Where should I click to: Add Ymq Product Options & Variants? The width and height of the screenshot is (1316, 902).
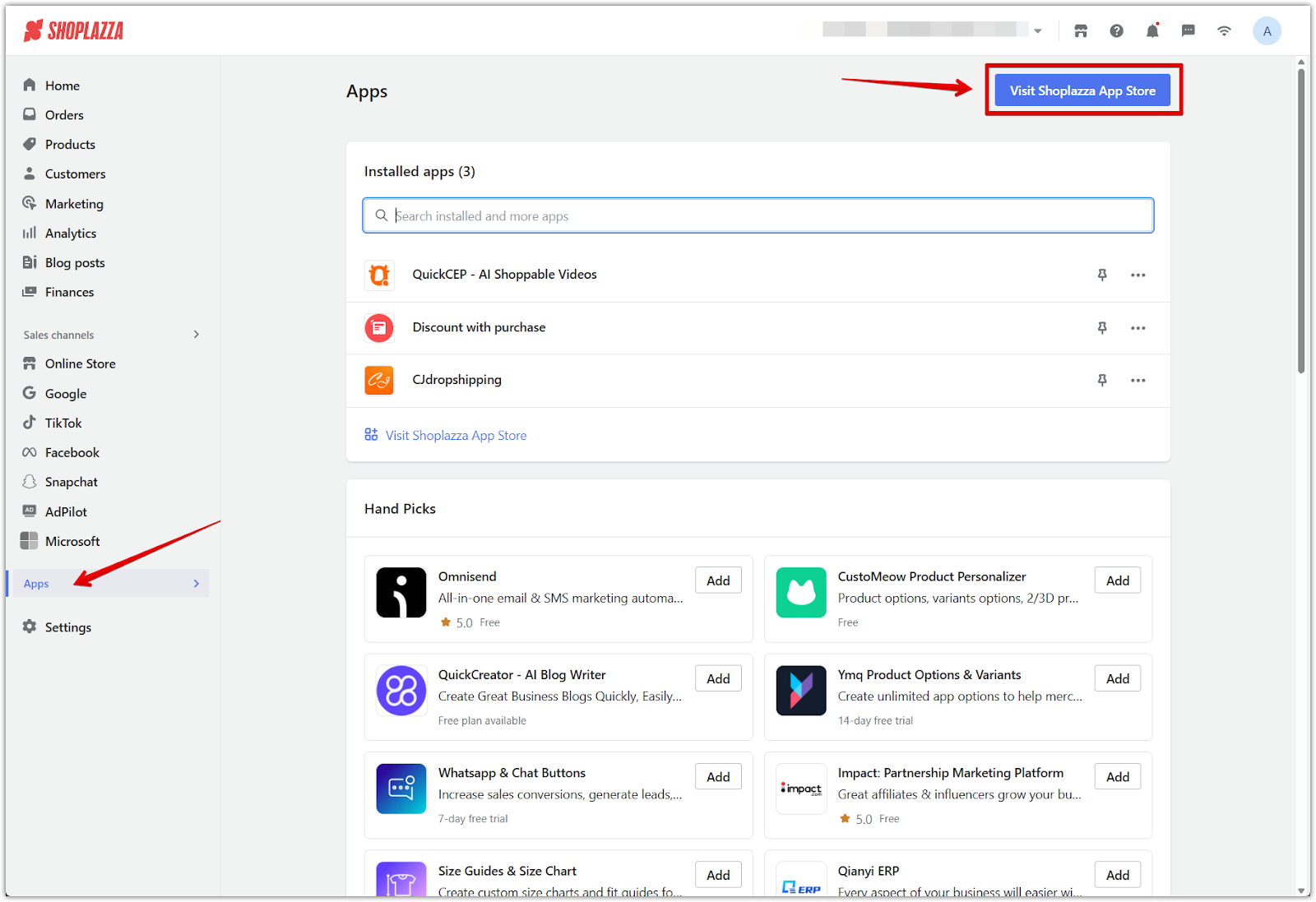click(1118, 678)
